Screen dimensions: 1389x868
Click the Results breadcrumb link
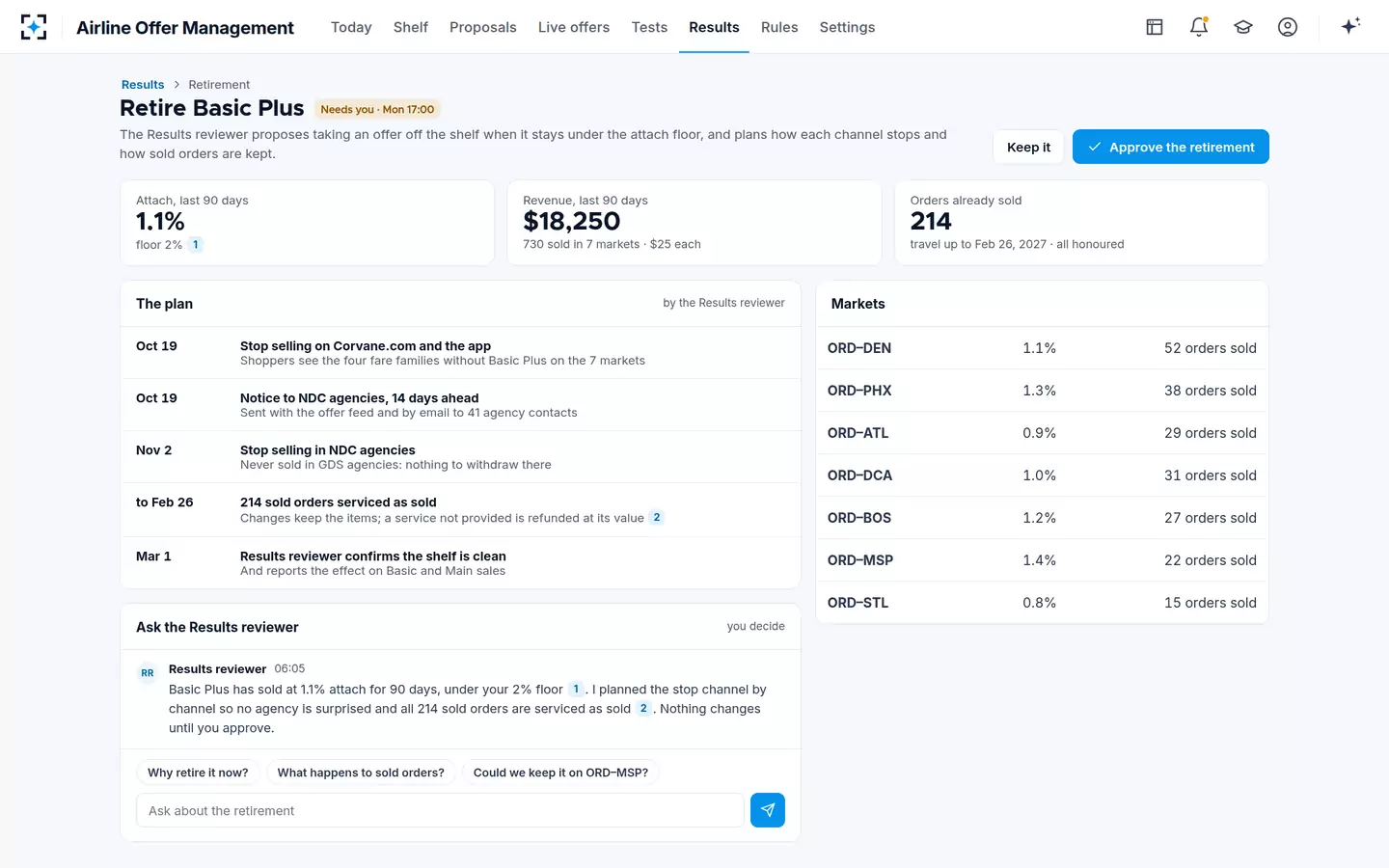click(143, 85)
